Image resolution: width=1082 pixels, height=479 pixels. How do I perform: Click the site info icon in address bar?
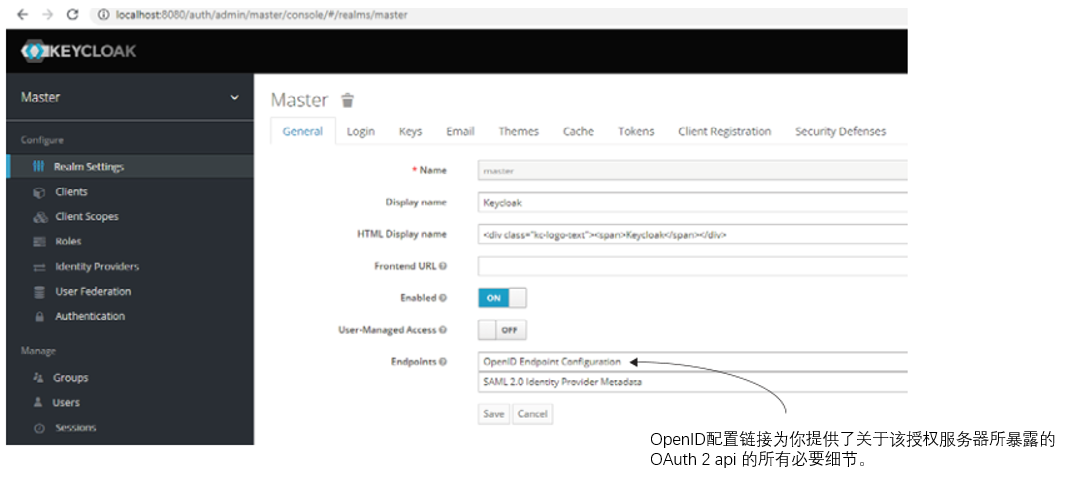coord(104,14)
